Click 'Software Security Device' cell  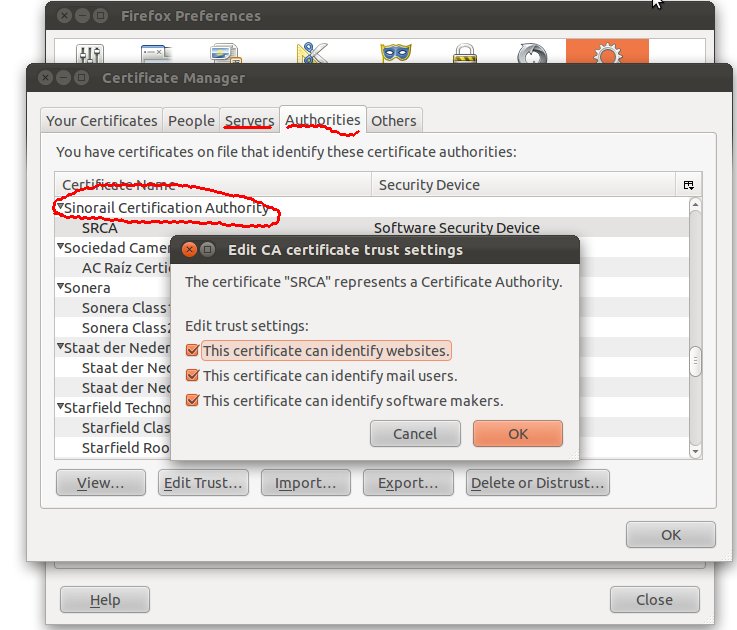pyautogui.click(x=456, y=228)
